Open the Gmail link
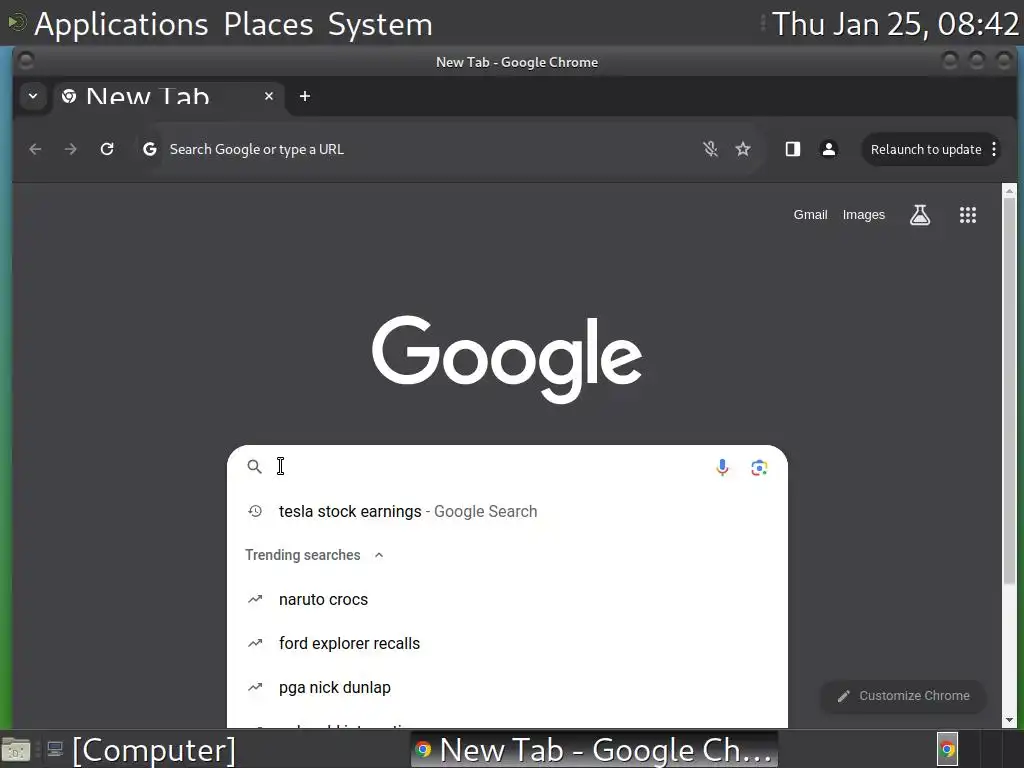Screen dimensions: 1024x768 (x=810, y=215)
